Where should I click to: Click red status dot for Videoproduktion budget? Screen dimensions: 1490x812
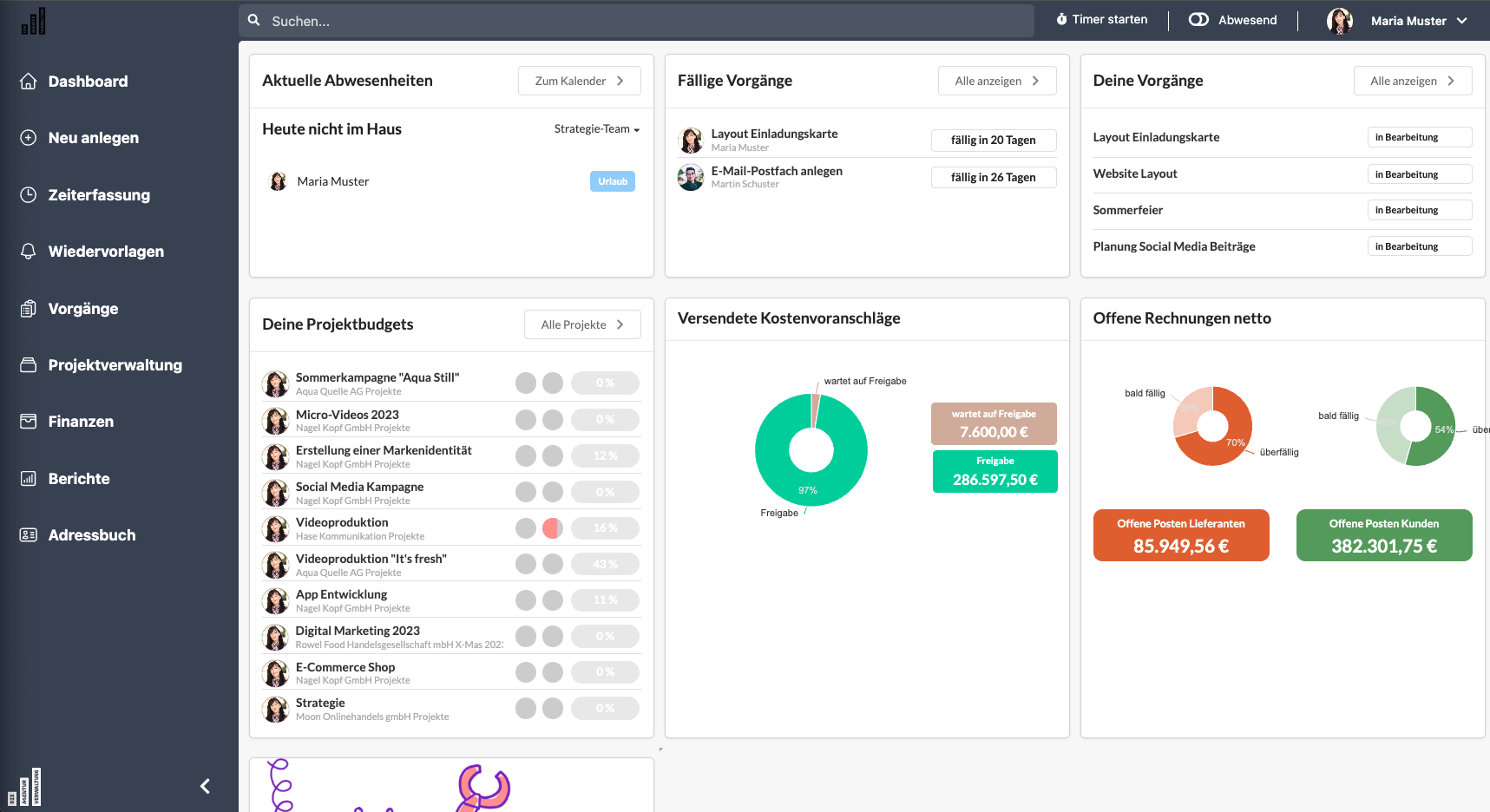(x=553, y=527)
